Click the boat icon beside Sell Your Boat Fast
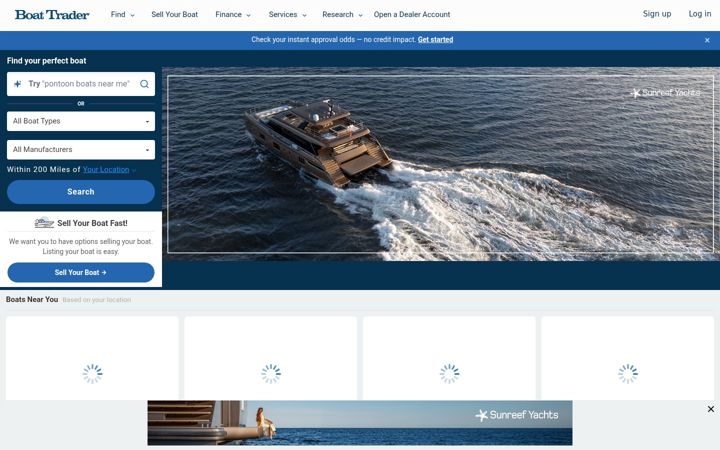 click(44, 223)
